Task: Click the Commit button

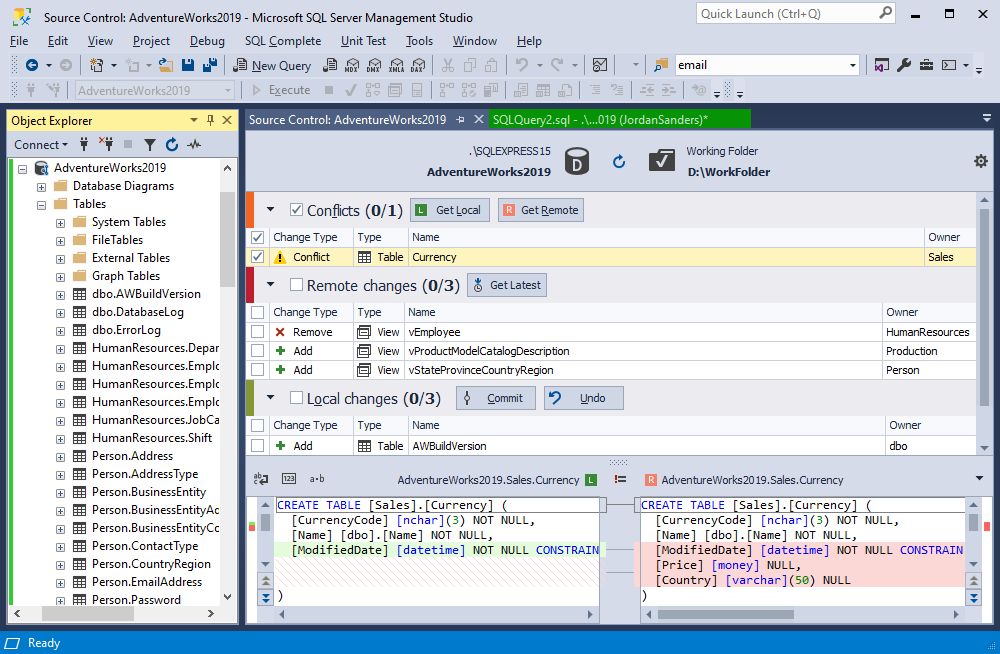Action: tap(496, 398)
